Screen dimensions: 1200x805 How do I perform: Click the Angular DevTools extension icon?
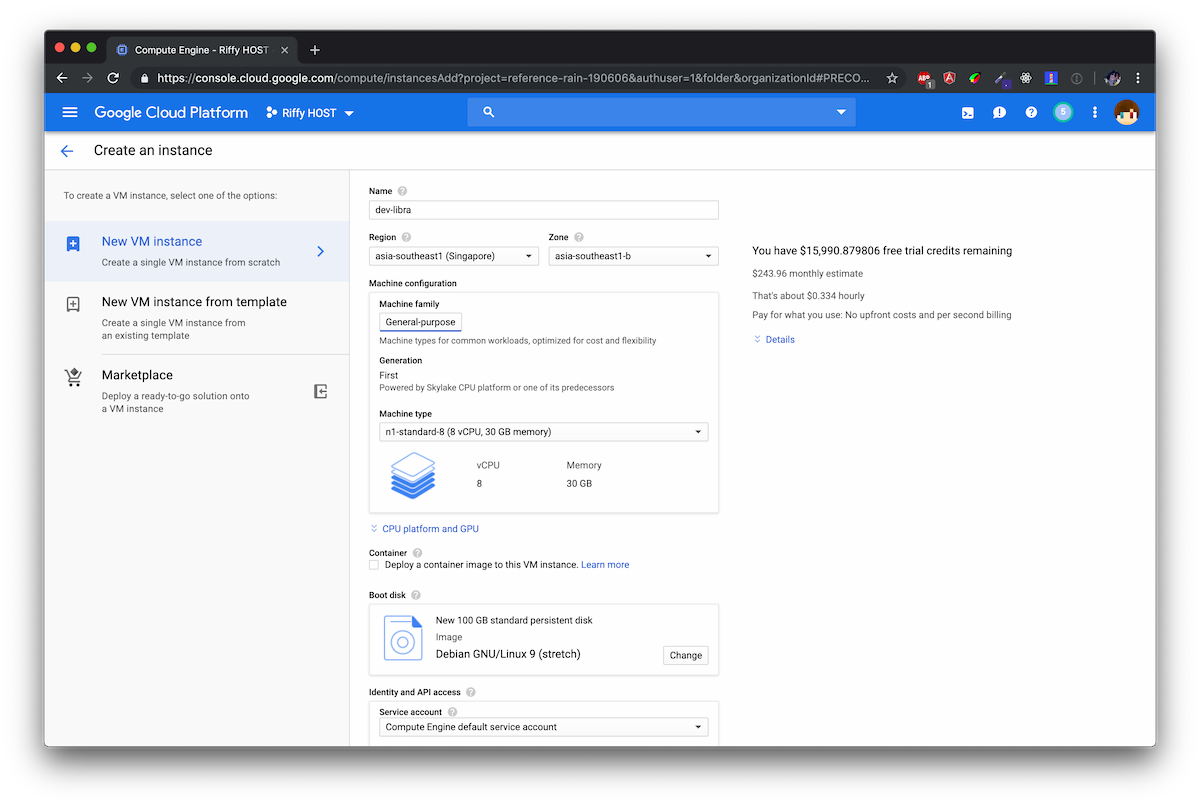coord(949,78)
